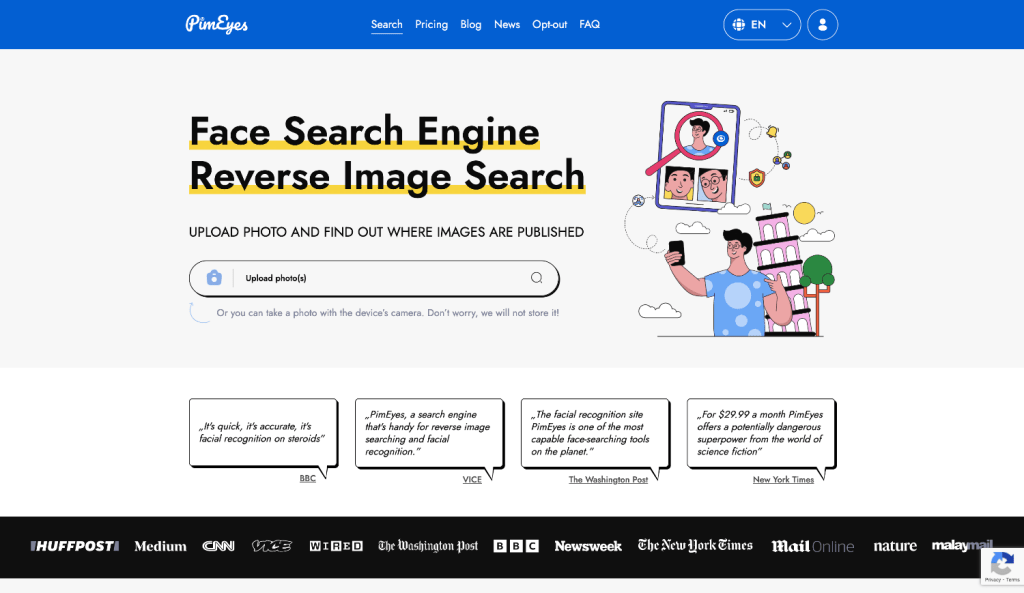Click the Mail Online logo
The image size is (1024, 593).
coord(812,546)
